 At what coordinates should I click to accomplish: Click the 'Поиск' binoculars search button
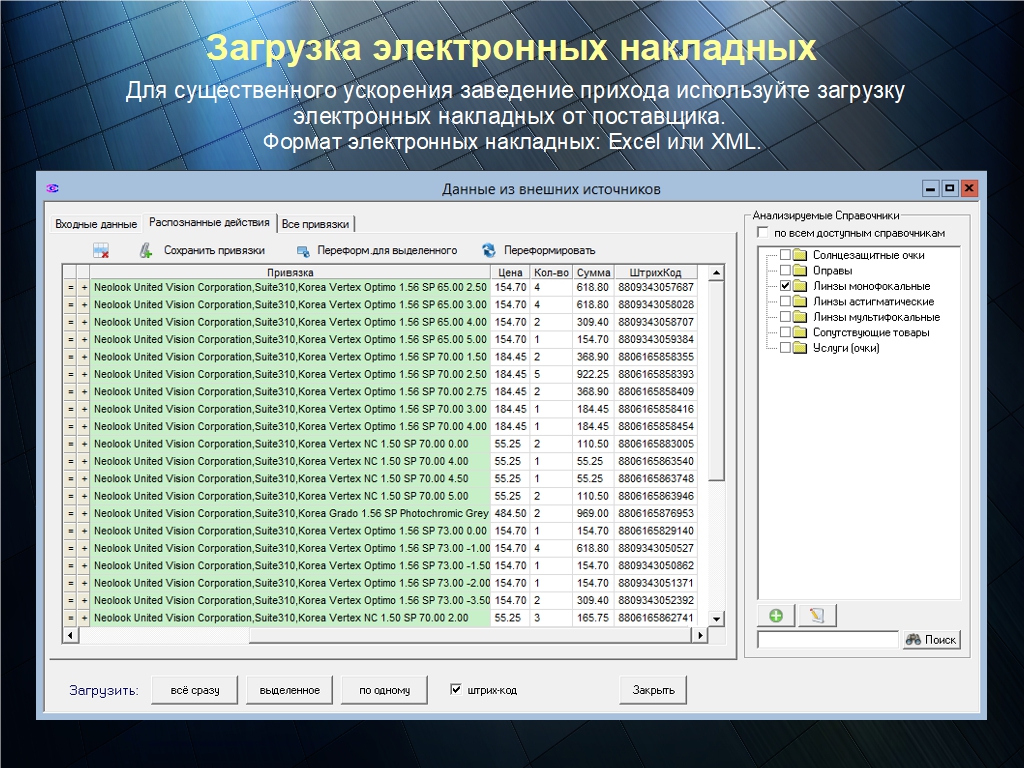[931, 640]
